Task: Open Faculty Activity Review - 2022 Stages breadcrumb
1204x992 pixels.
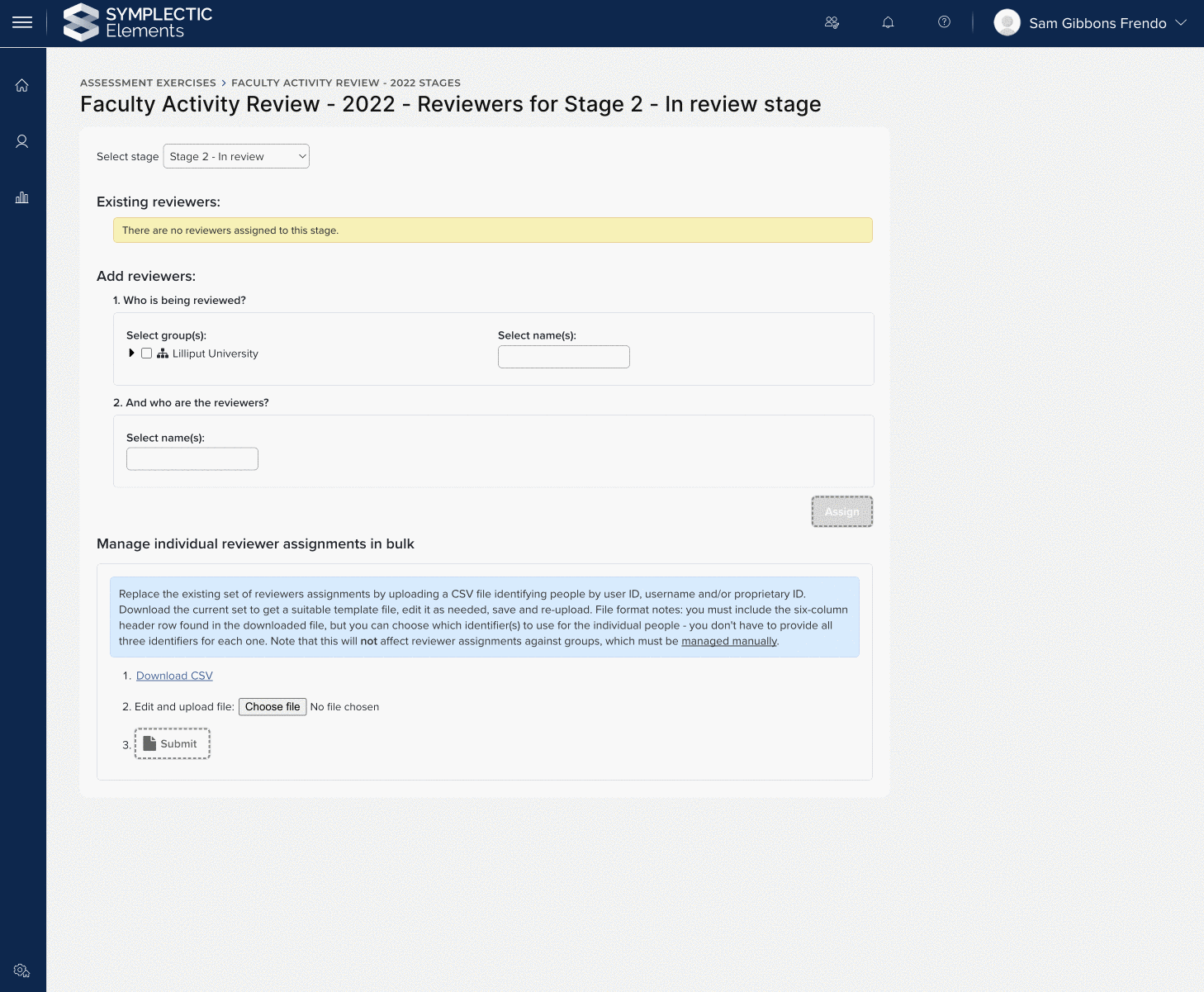Action: point(345,83)
